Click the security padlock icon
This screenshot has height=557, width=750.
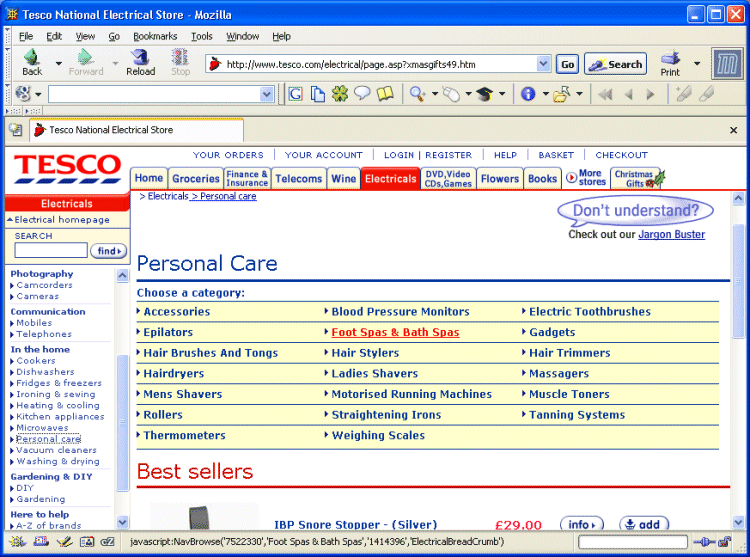point(725,542)
